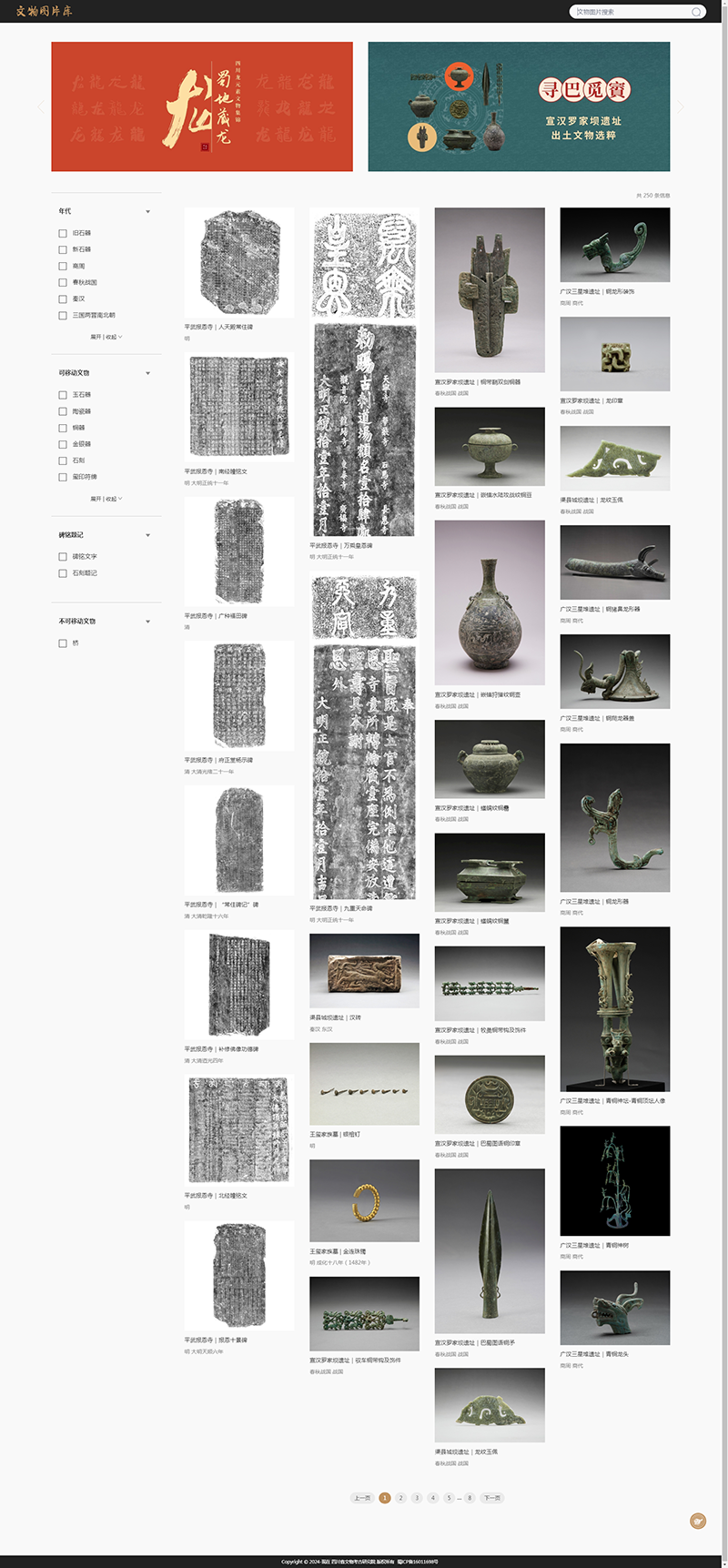The height and width of the screenshot is (1568, 728).
Task: Check the 旧石器 era checkbox
Action: click(x=63, y=233)
